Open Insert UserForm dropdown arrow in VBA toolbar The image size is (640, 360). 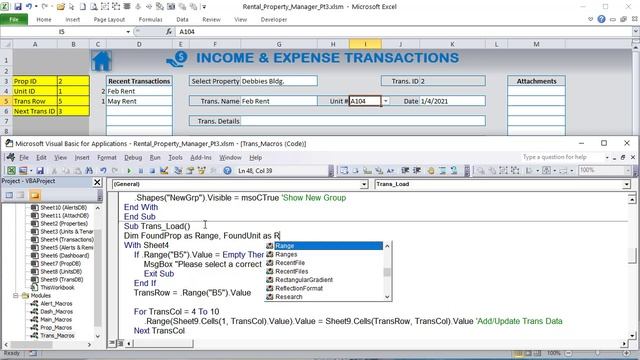click(31, 171)
